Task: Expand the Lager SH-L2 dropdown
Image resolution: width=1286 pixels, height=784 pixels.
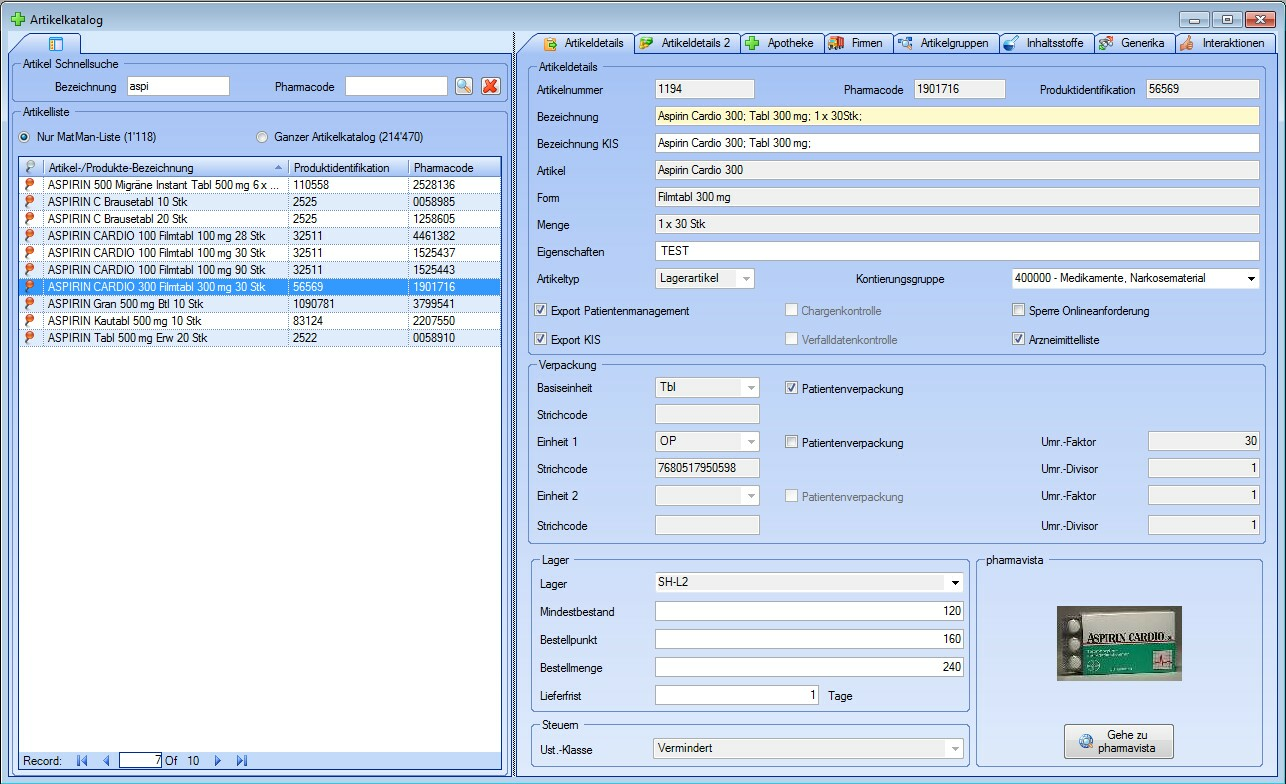Action: click(955, 583)
